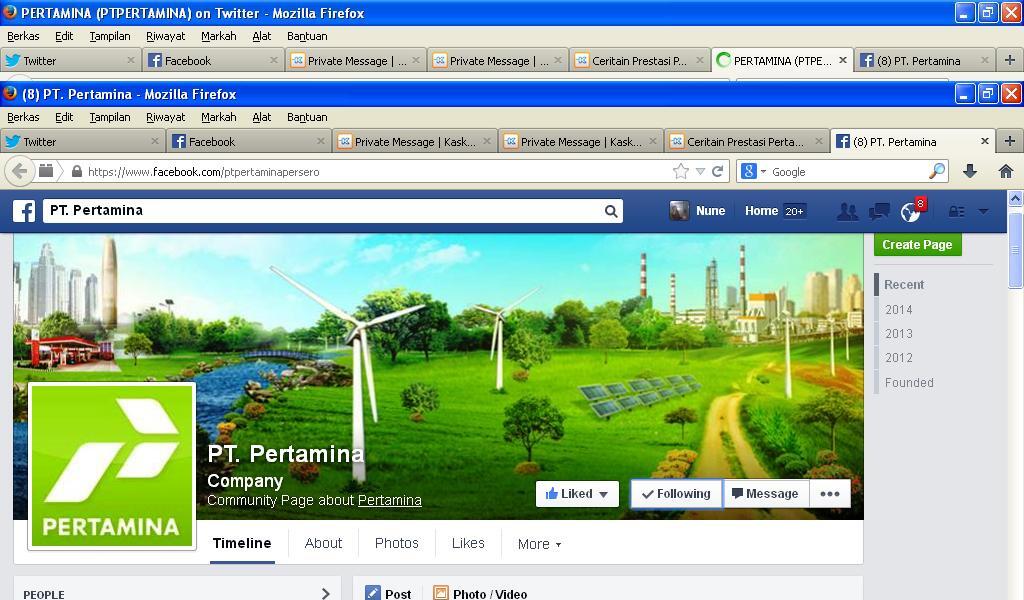This screenshot has height=600, width=1024.
Task: Click the site identity padlock icon
Action: coord(76,172)
